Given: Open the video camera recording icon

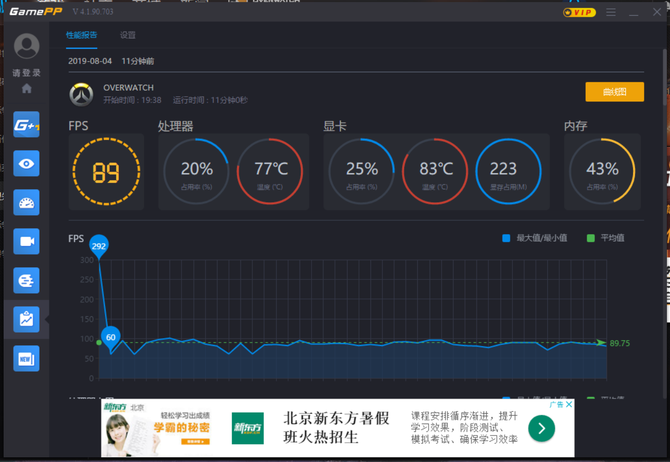Looking at the screenshot, I should tap(26, 241).
